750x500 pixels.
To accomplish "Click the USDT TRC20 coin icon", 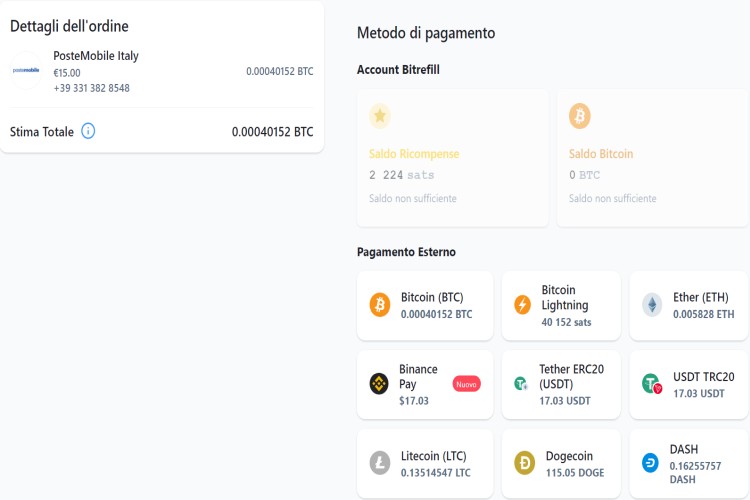I will [652, 384].
